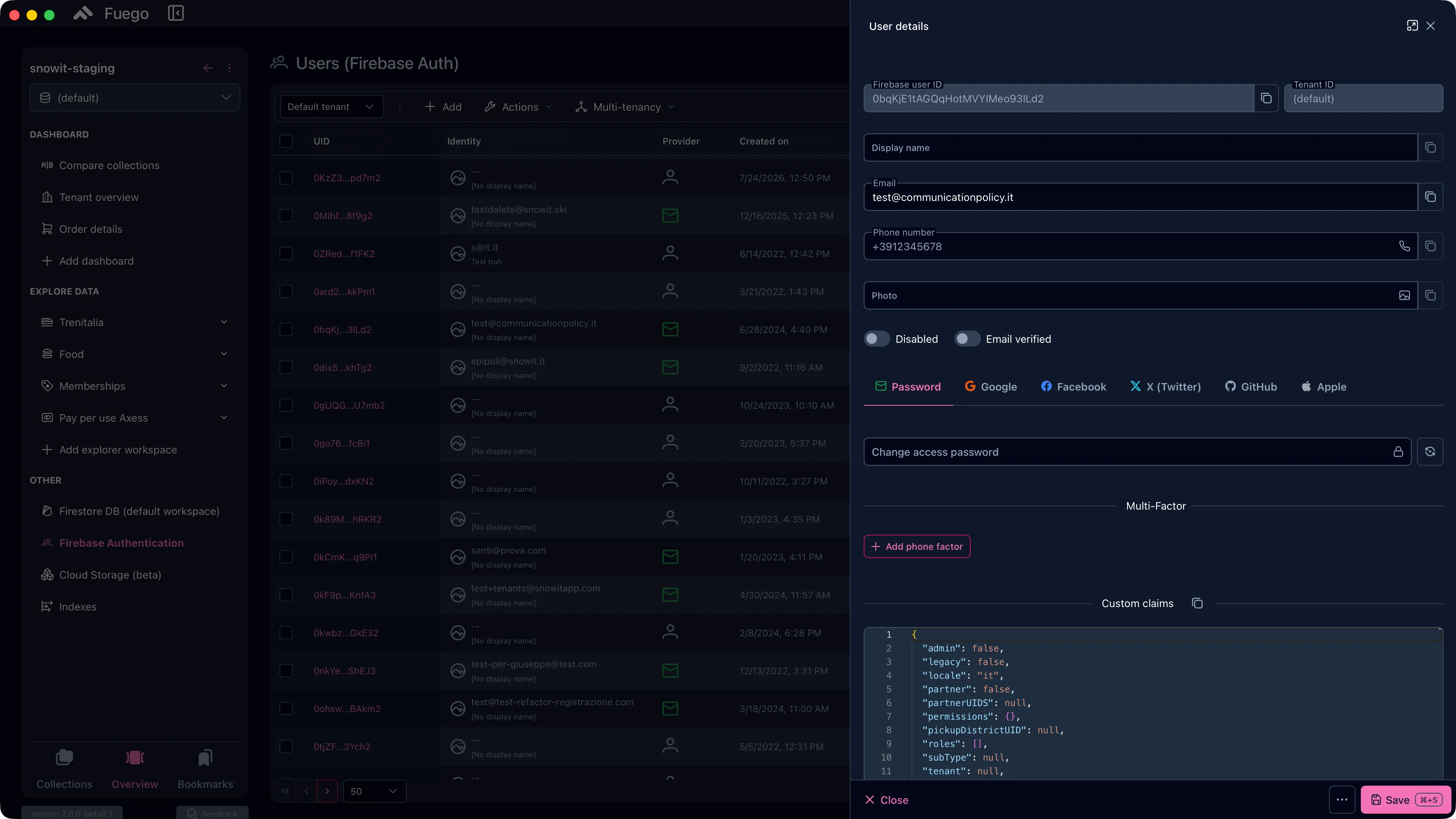Go to first page of users
The image size is (1456, 819).
285,791
